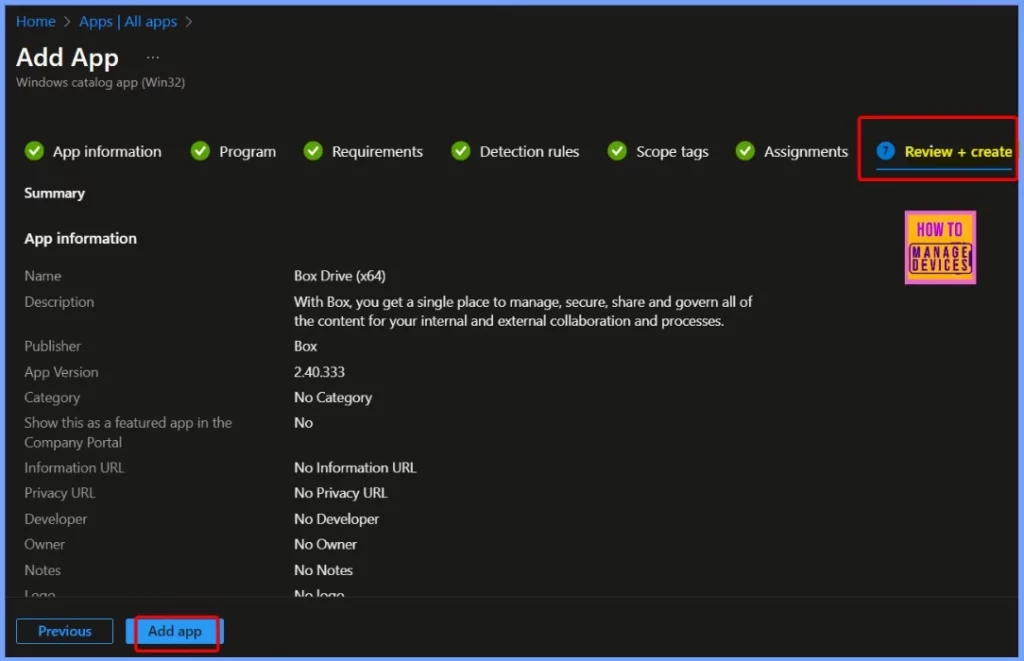
Task: Click the green check icon beside Program
Action: coord(200,151)
